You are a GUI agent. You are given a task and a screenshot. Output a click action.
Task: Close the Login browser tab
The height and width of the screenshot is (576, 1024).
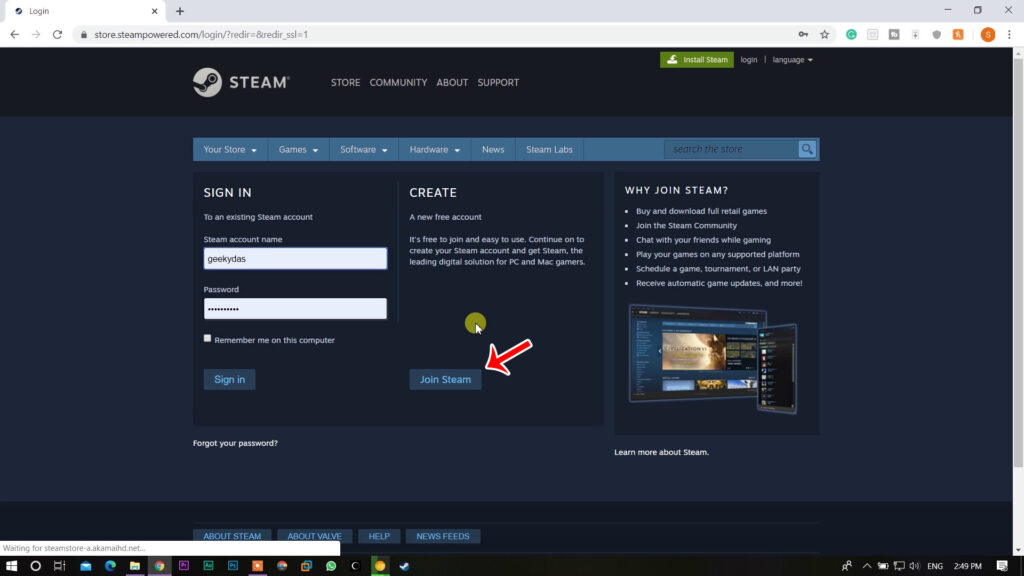pyautogui.click(x=155, y=11)
